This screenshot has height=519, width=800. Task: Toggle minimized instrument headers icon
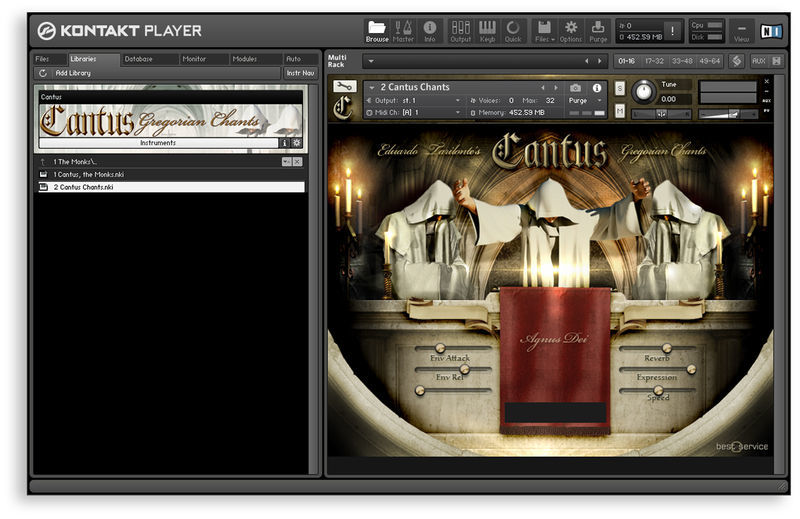click(777, 61)
